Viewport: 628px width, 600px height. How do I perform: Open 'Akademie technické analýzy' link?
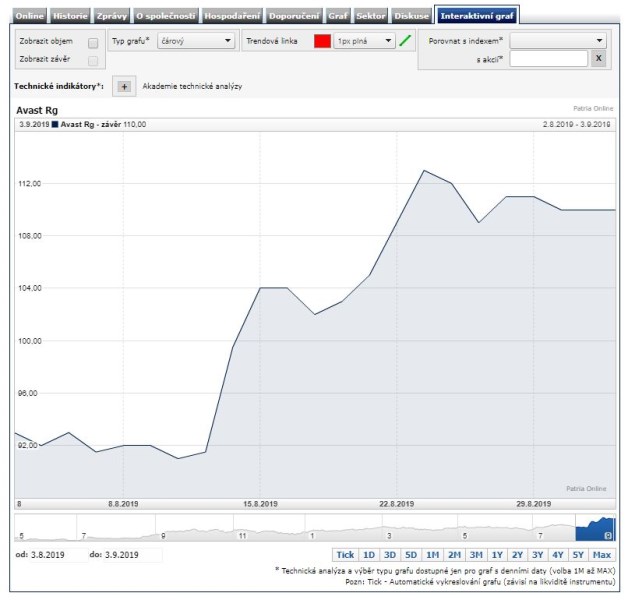pos(192,87)
